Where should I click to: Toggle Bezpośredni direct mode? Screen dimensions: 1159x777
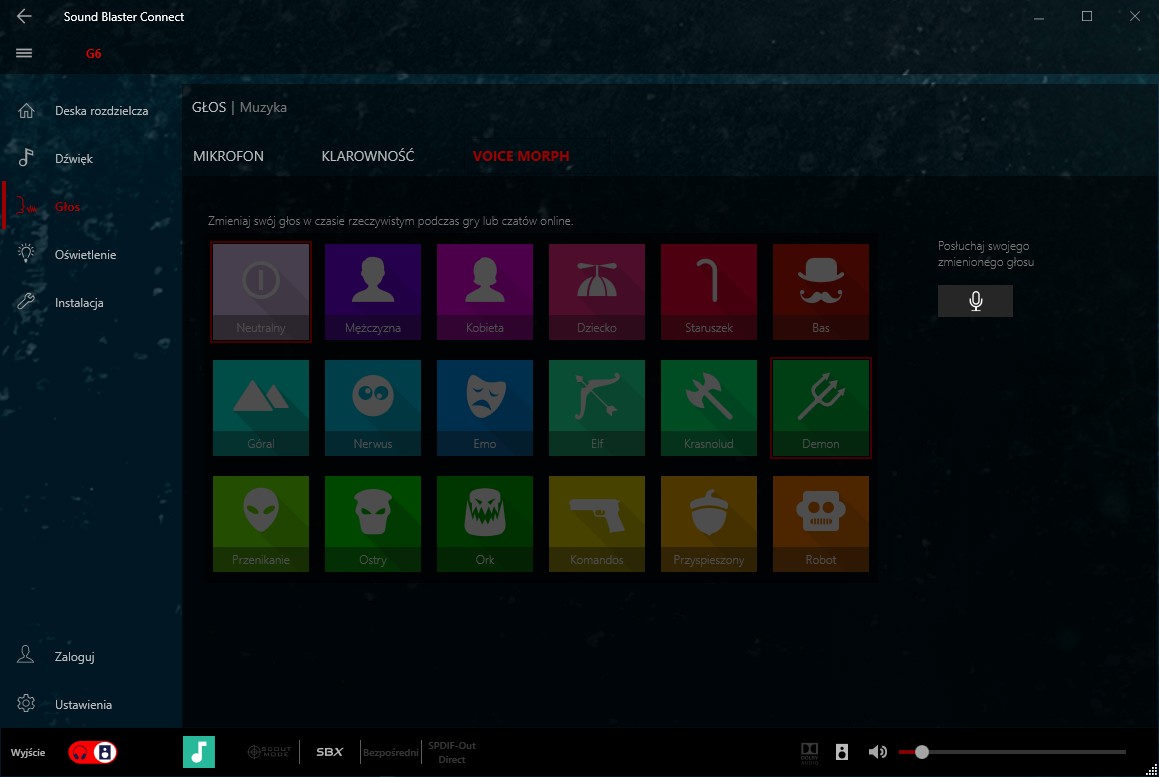(x=390, y=753)
